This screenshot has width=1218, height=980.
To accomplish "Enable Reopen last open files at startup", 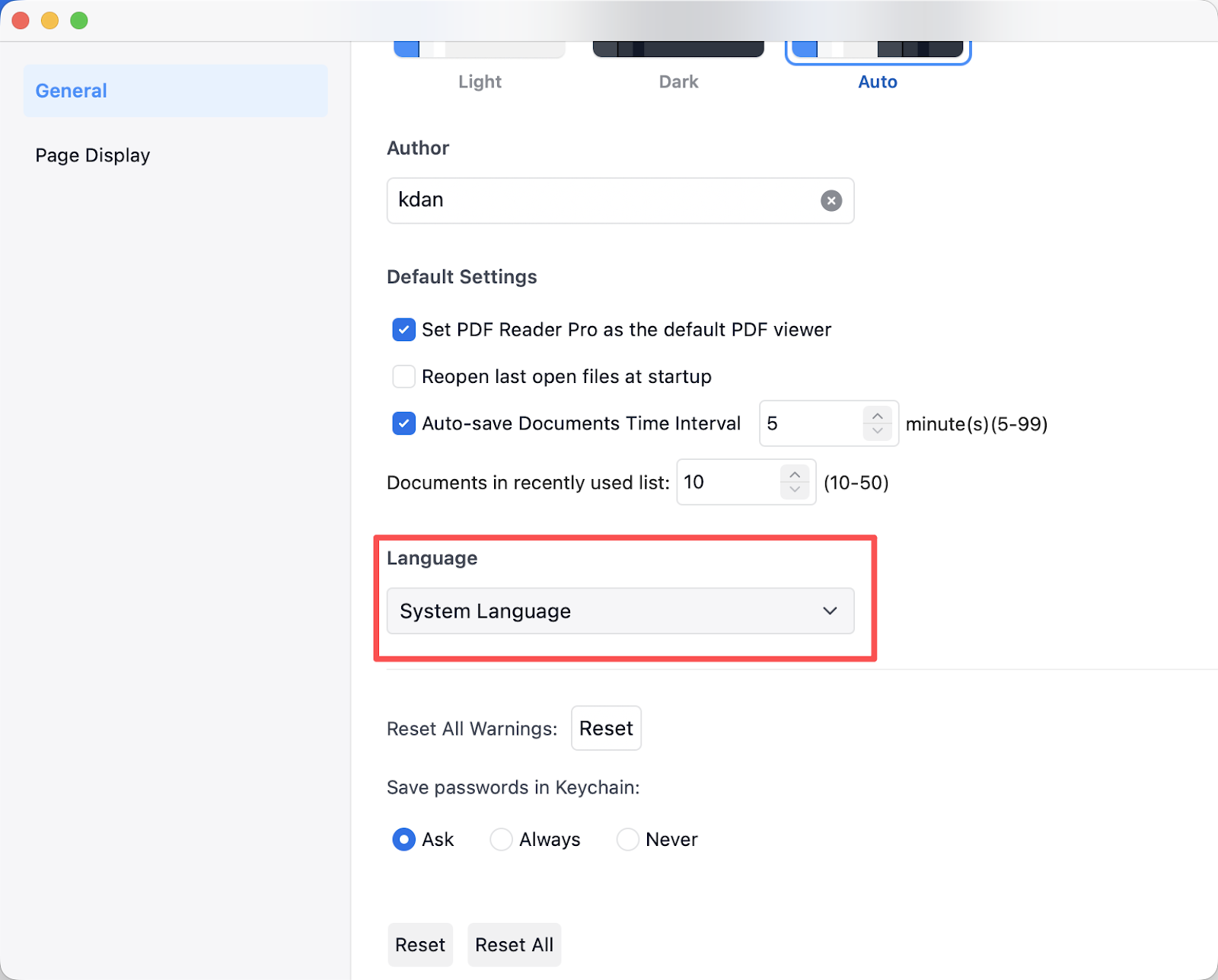I will pyautogui.click(x=403, y=377).
